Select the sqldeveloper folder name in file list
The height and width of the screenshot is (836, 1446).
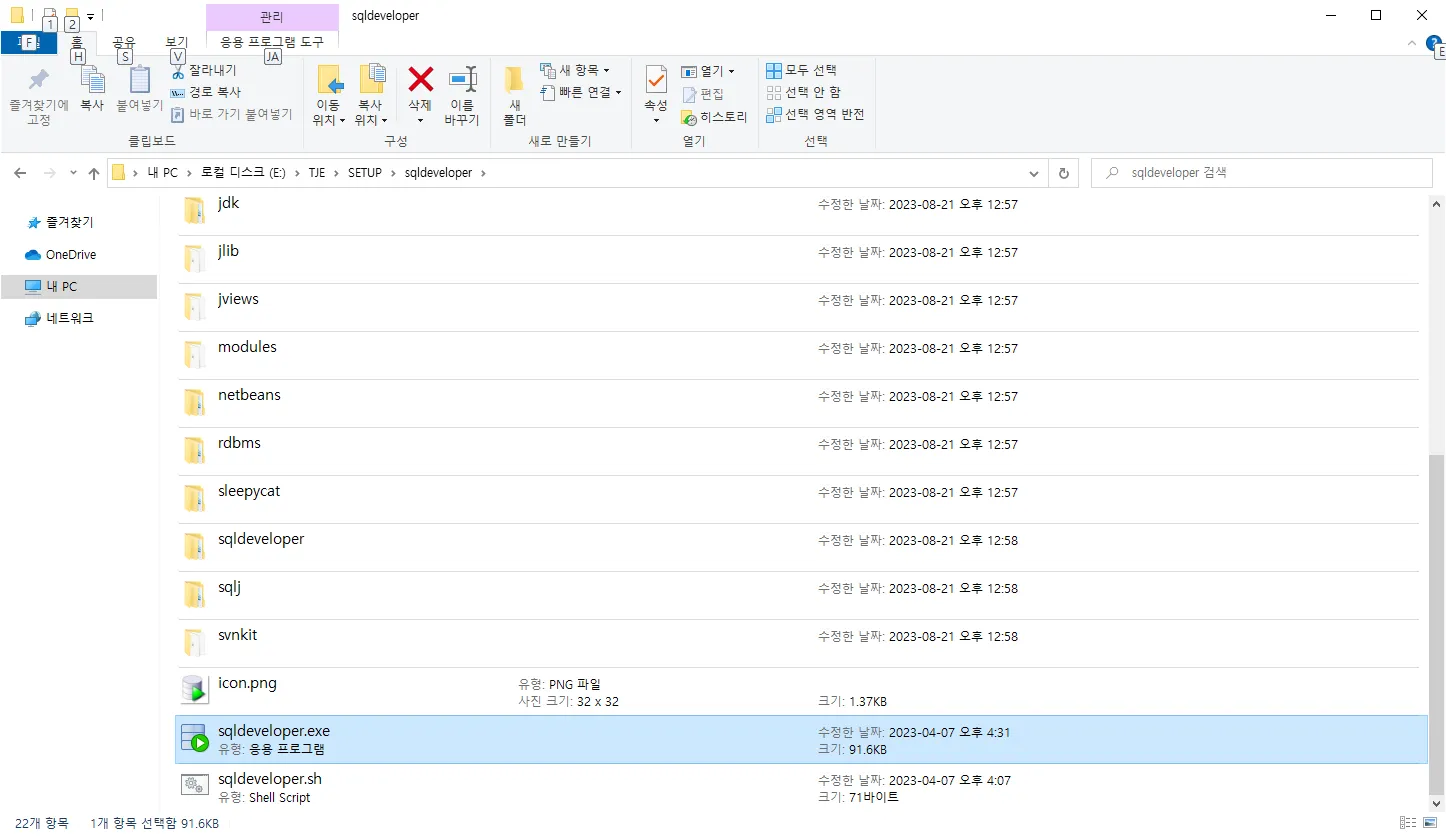(x=261, y=539)
